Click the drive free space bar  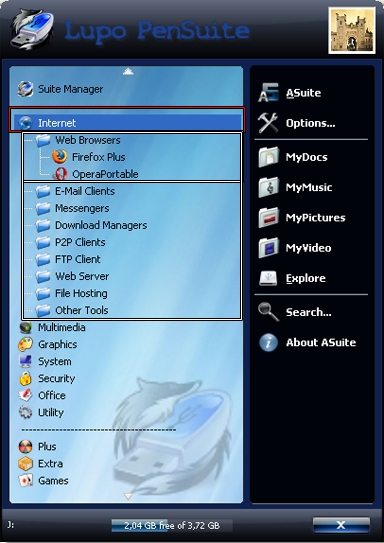click(x=172, y=525)
